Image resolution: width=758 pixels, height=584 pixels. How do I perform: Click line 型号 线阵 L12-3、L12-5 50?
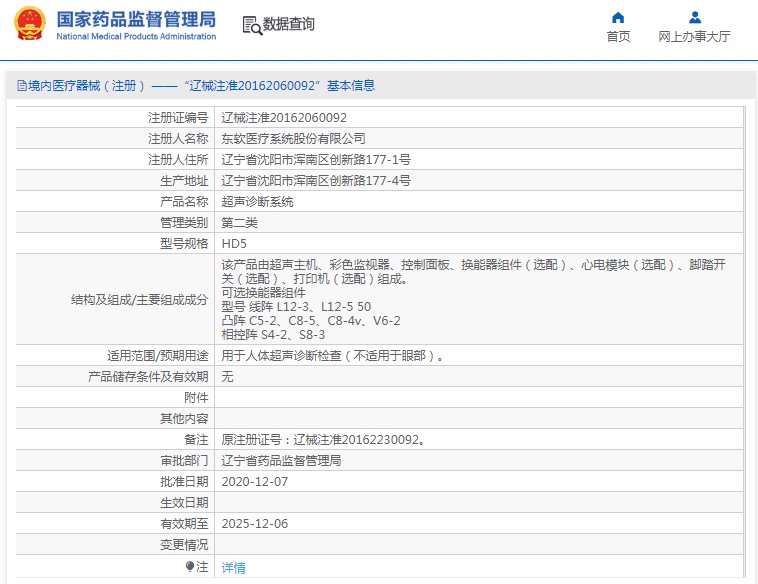click(x=296, y=307)
